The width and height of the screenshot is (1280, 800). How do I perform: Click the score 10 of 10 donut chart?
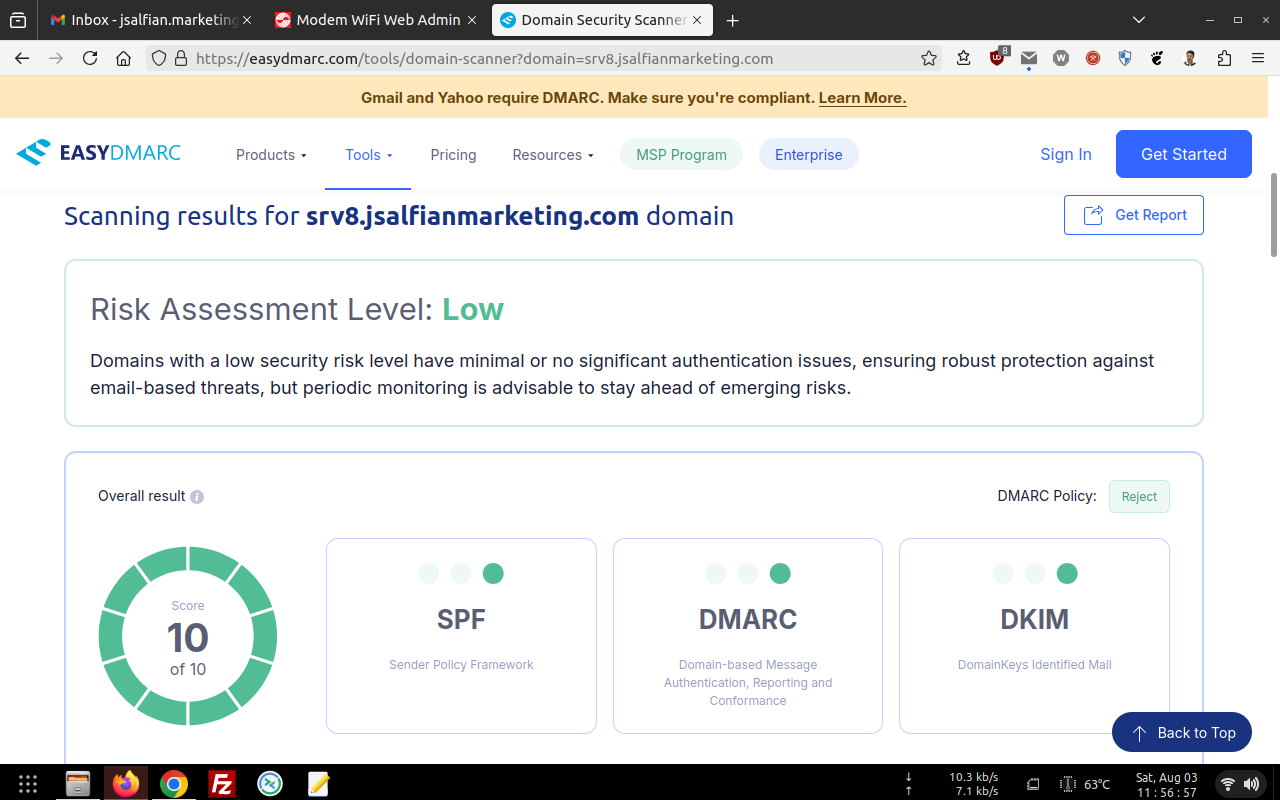[x=188, y=636]
